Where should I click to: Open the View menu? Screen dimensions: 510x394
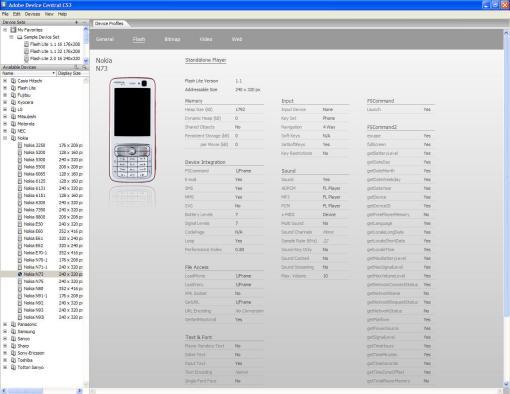pyautogui.click(x=49, y=14)
